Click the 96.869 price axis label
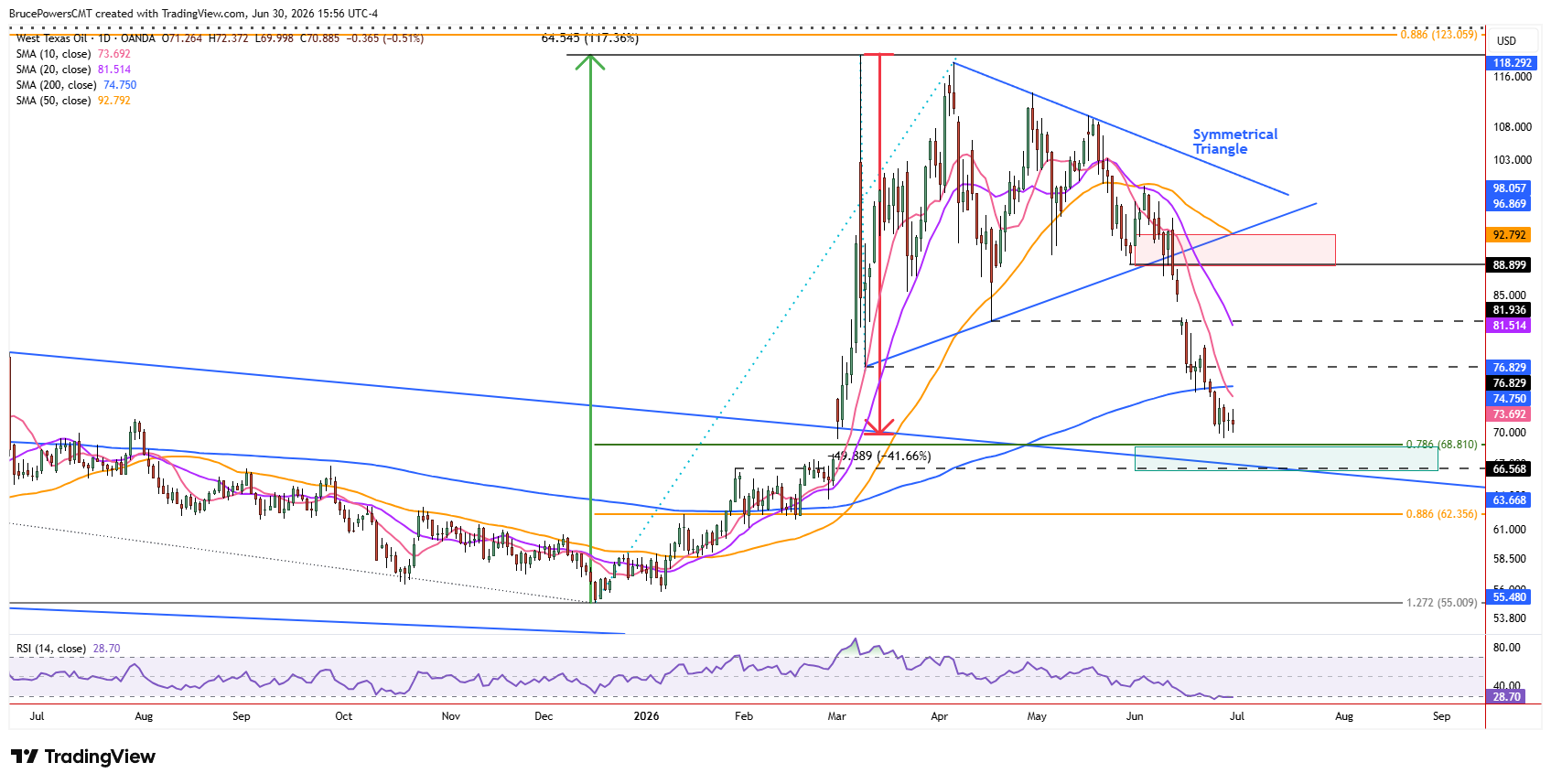1551x784 pixels. pos(1510,204)
